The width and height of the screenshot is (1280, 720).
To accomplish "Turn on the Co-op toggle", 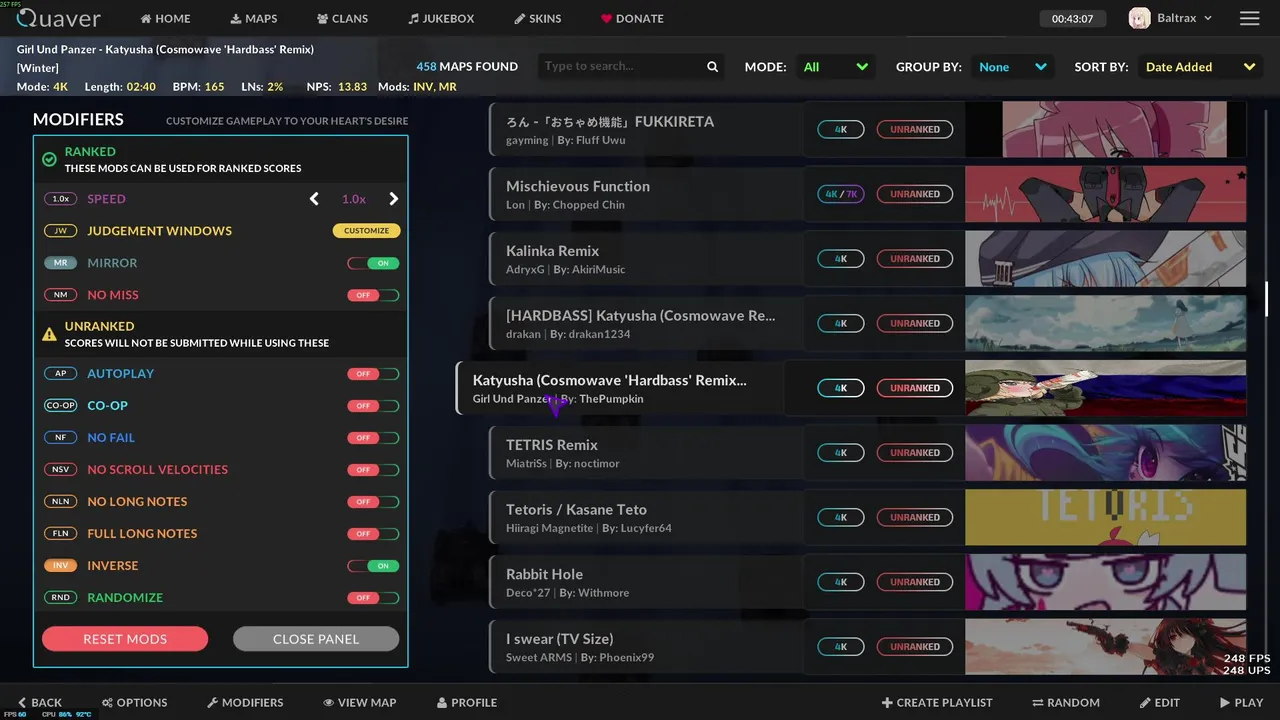I will click(373, 406).
